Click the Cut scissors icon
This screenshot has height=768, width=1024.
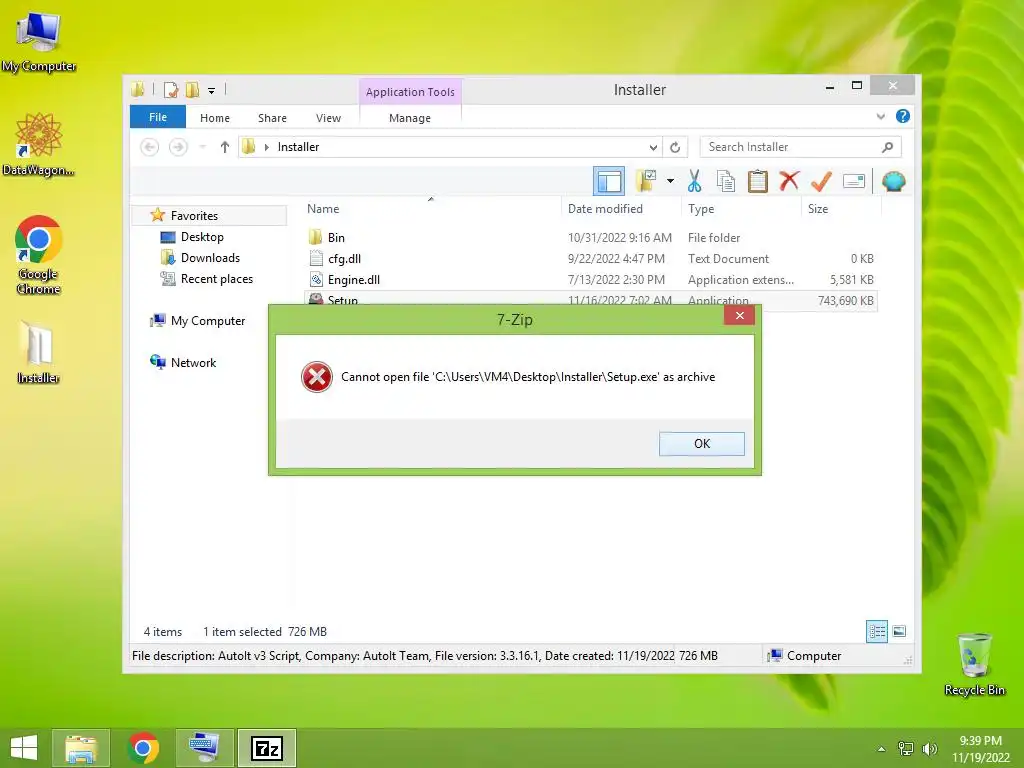pos(694,181)
